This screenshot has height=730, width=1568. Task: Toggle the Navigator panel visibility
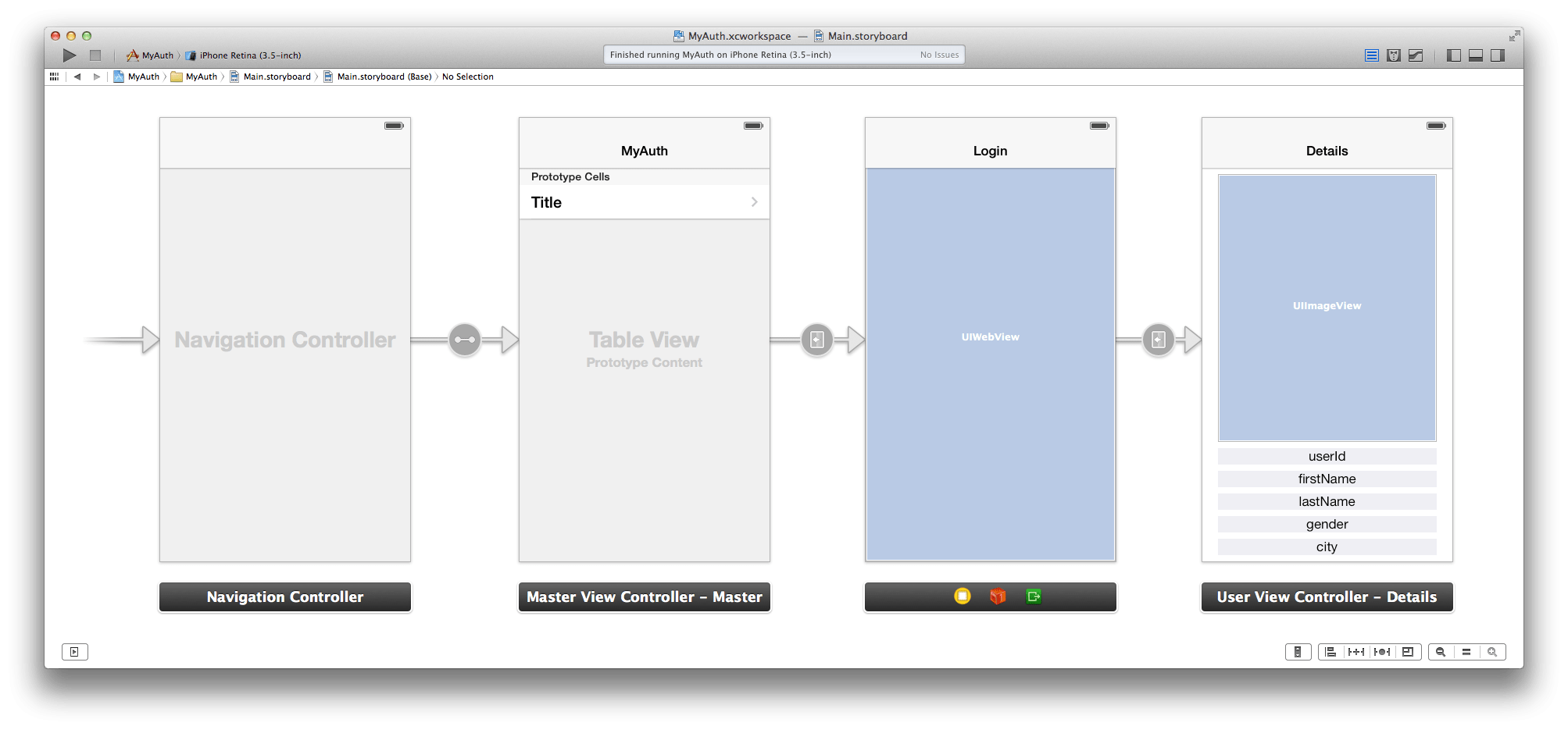coord(1453,55)
